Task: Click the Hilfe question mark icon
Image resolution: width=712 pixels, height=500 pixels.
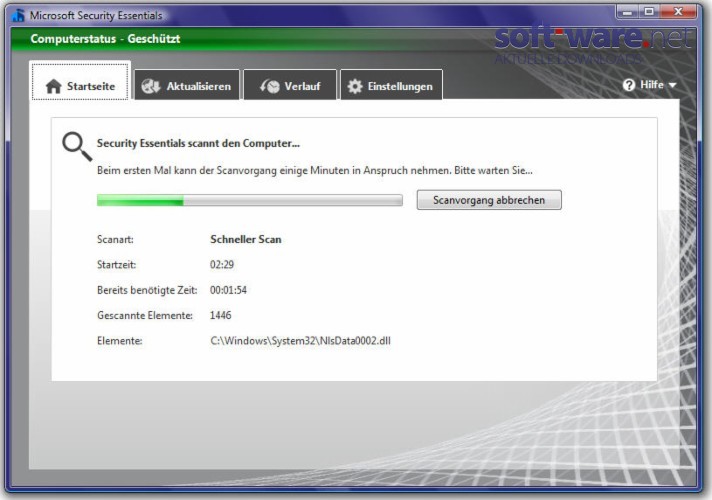Action: tap(629, 85)
